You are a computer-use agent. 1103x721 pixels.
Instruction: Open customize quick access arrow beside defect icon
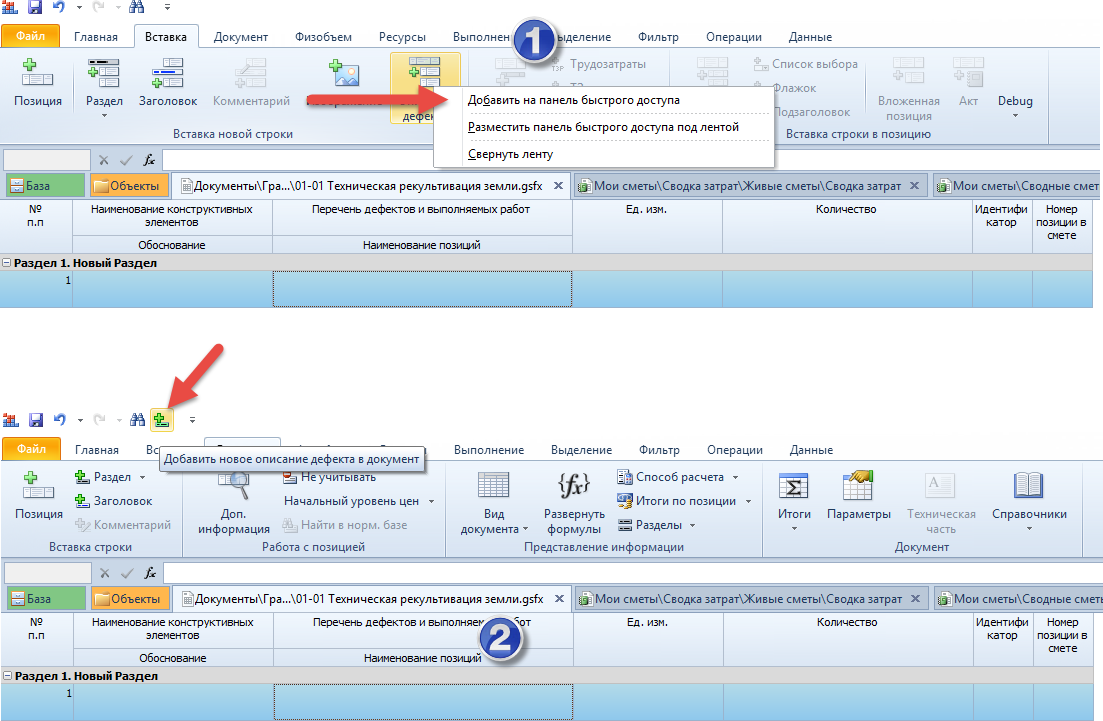192,420
